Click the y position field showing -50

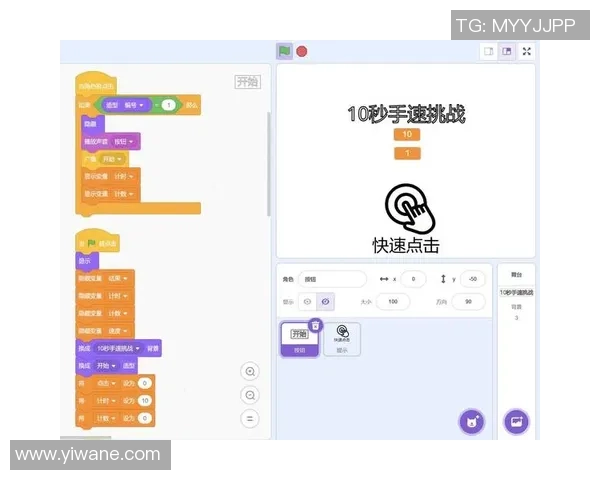point(473,279)
